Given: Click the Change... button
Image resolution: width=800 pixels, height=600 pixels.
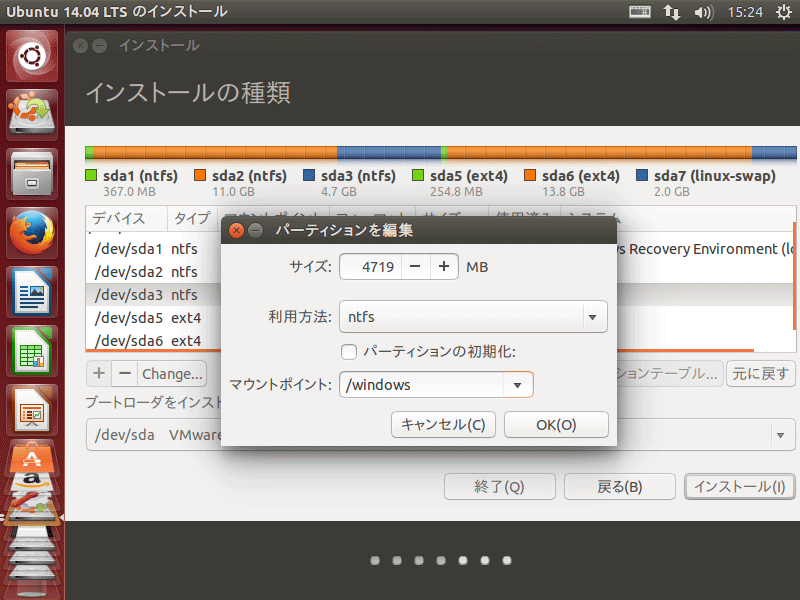Looking at the screenshot, I should pos(172,373).
